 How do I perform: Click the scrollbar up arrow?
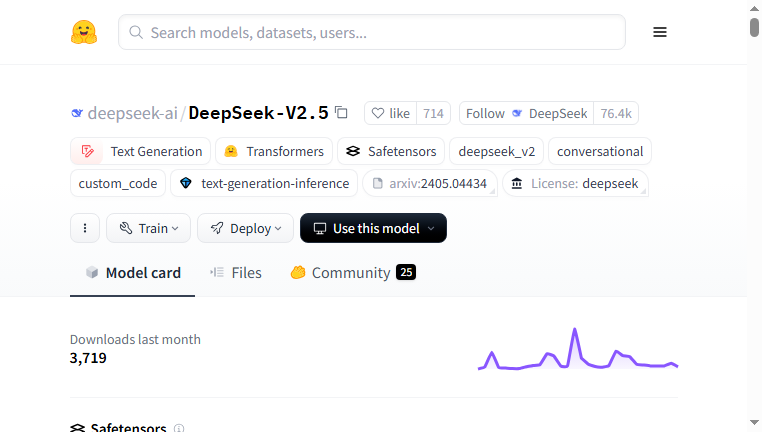click(x=754, y=8)
